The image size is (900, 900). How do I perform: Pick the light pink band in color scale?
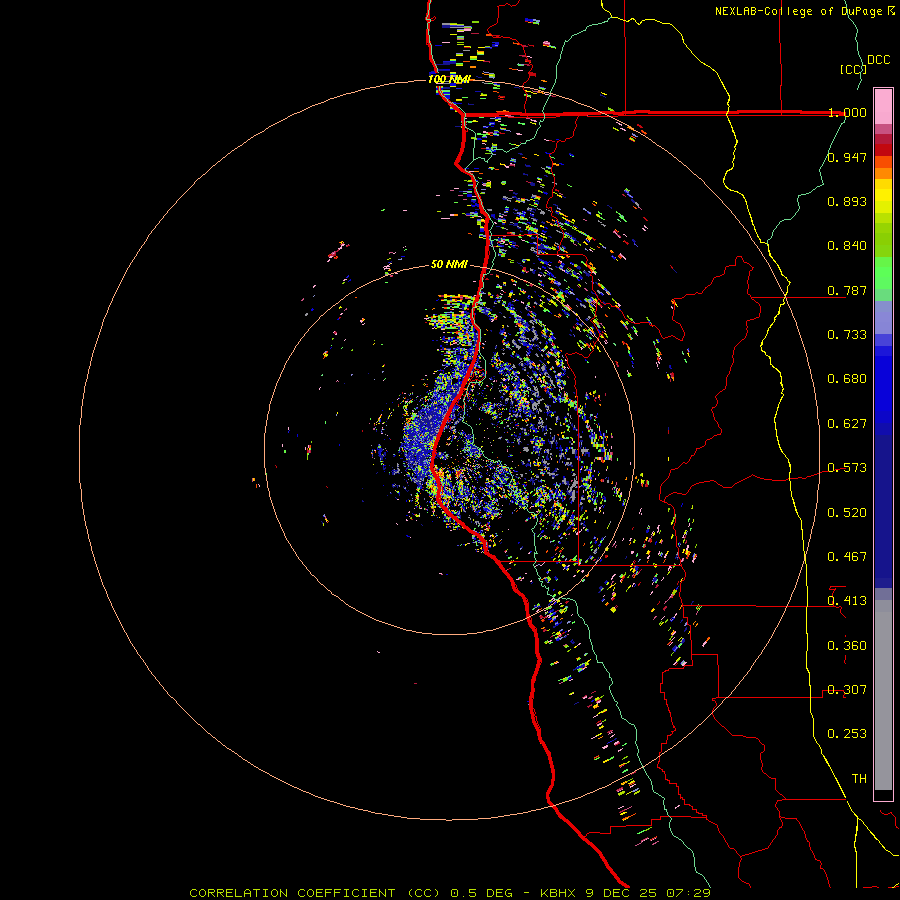coord(883,106)
